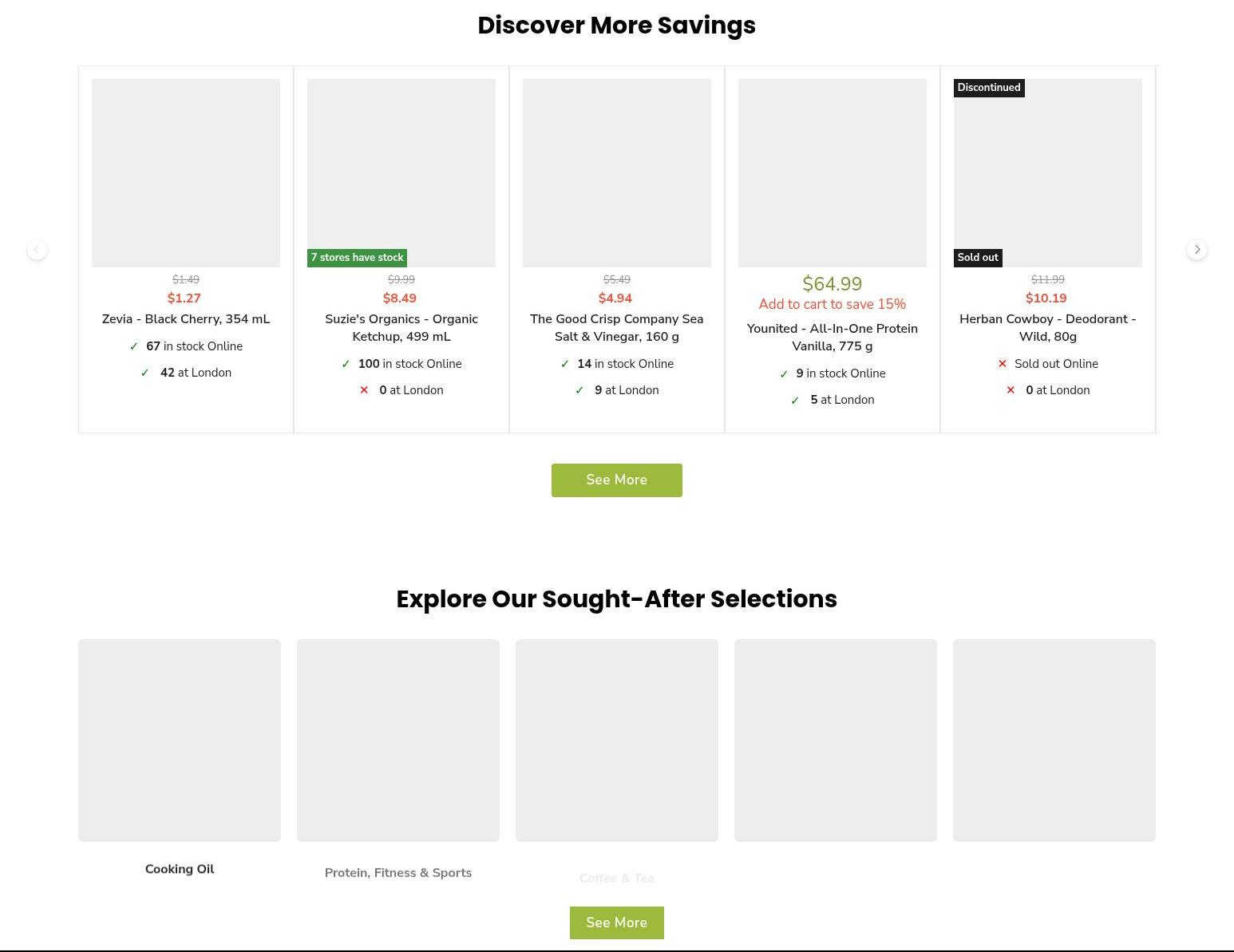
Task: Open Zevia Black Cherry product image
Action: point(185,172)
